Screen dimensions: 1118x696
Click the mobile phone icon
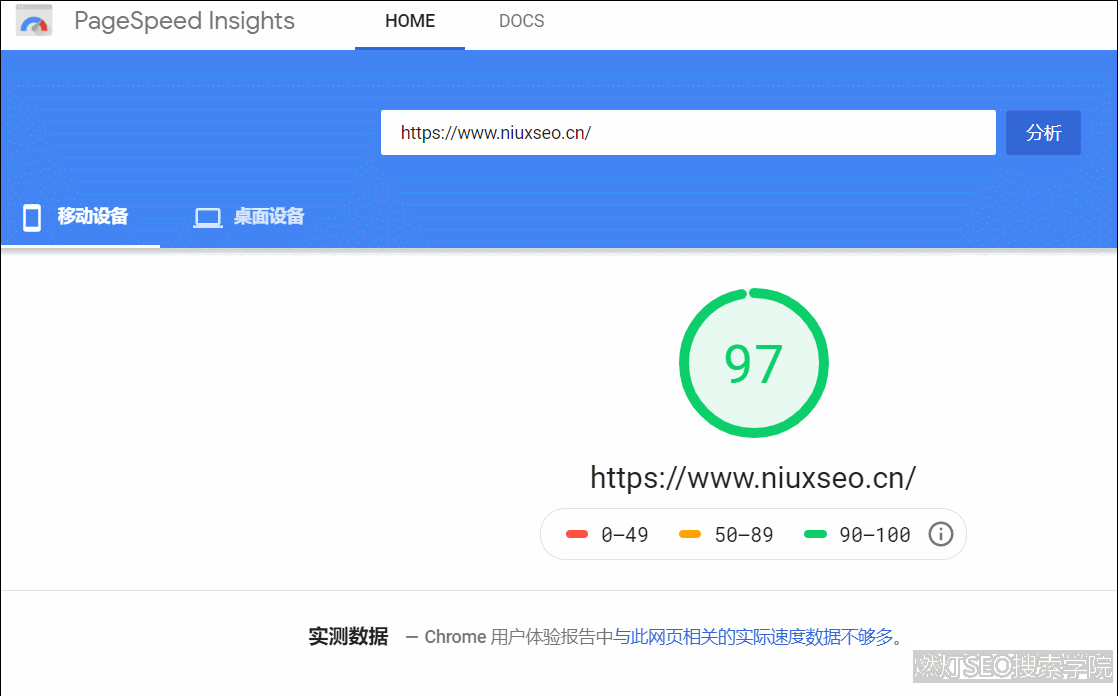coord(32,218)
